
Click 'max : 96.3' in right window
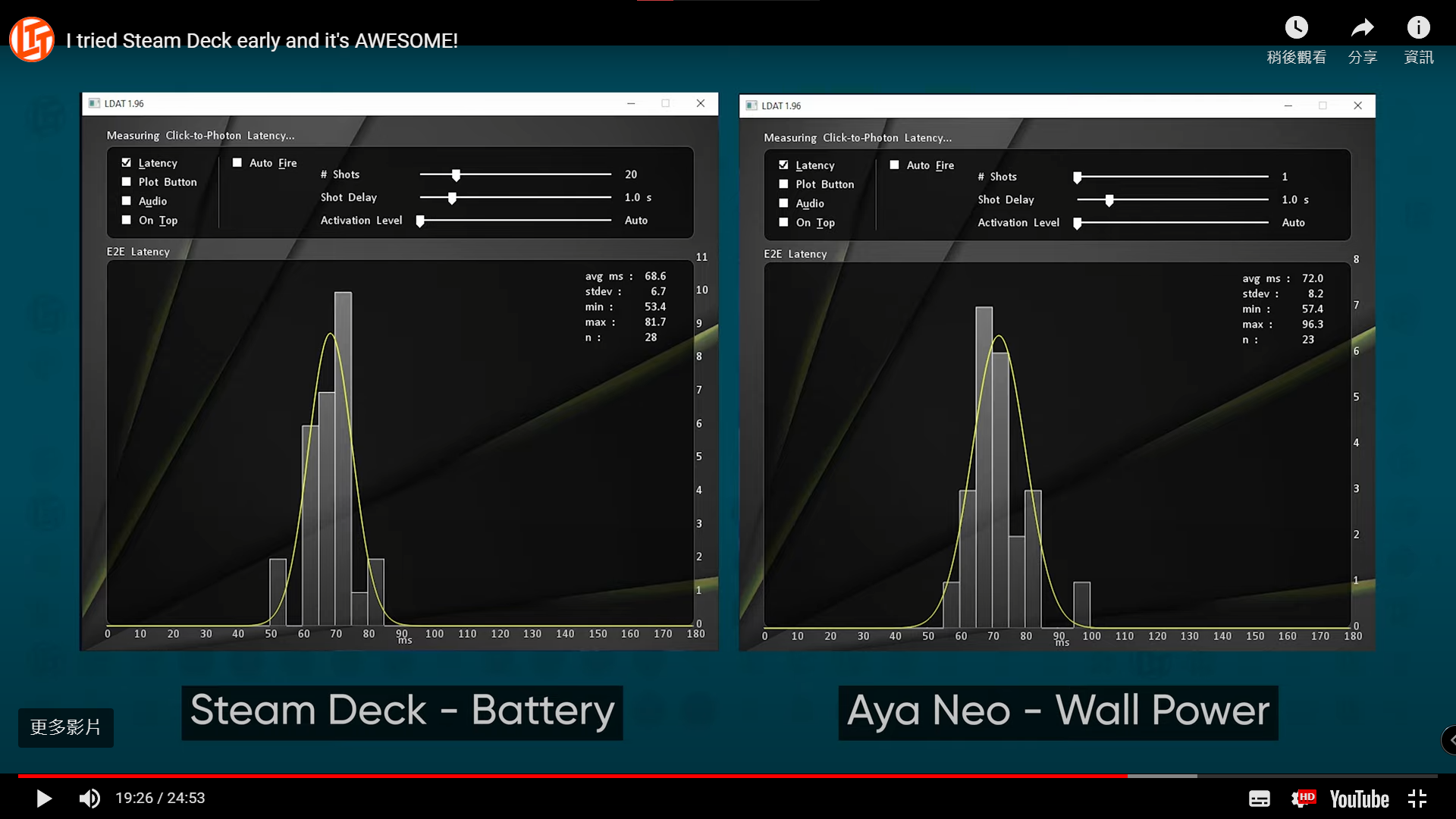(1283, 325)
